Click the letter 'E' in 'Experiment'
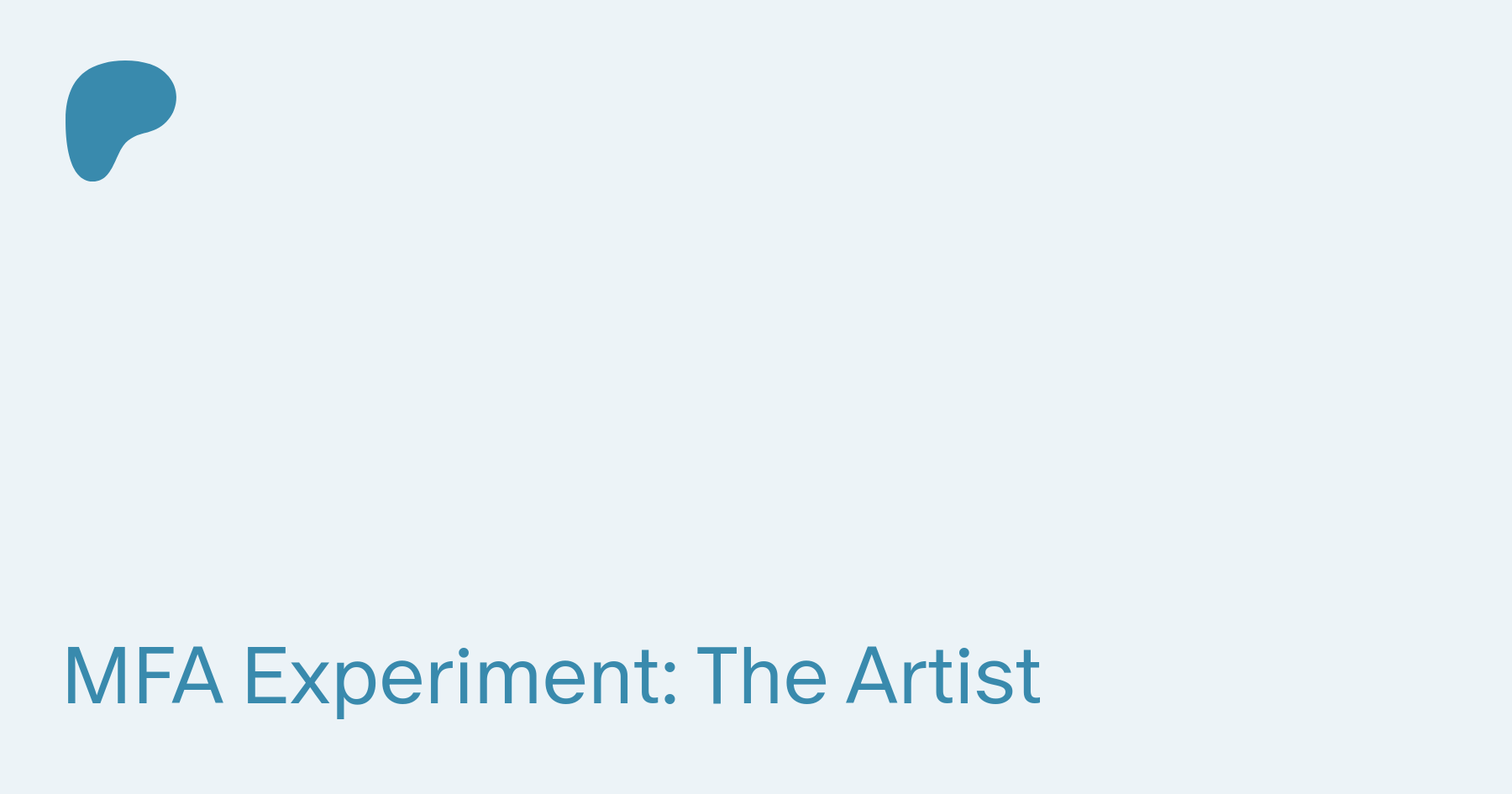This screenshot has height=794, width=1512. tap(266, 676)
